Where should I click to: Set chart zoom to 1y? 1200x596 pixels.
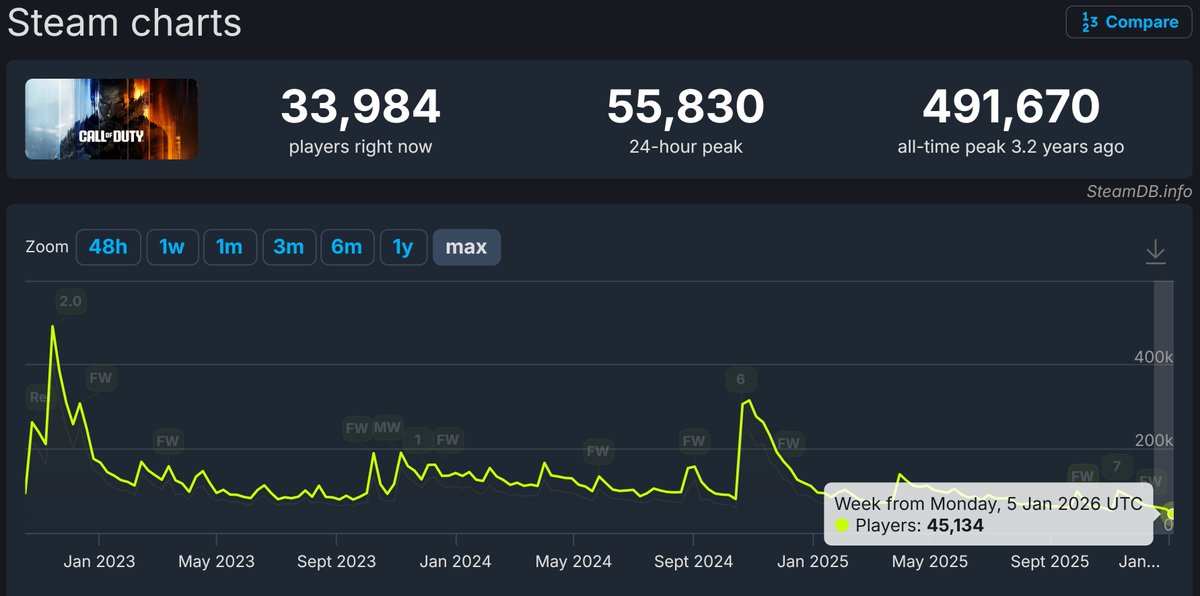(403, 247)
